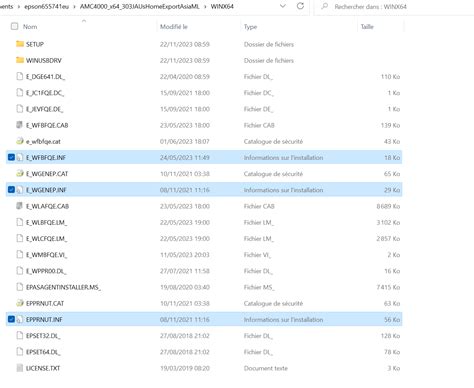Click the E_WLAFQE.CAB cabinet icon
The height and width of the screenshot is (388, 474).
(x=20, y=206)
